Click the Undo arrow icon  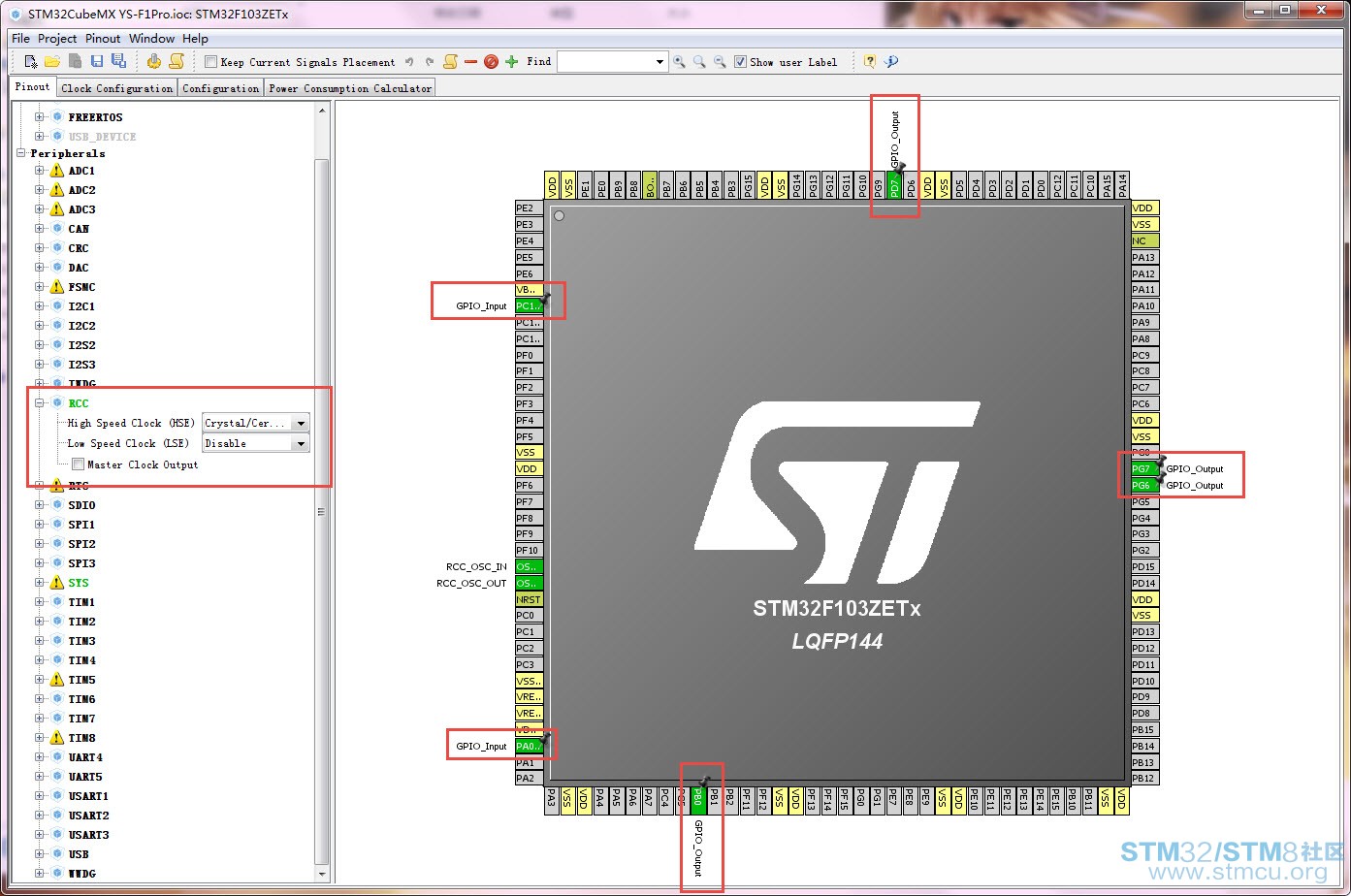(409, 61)
